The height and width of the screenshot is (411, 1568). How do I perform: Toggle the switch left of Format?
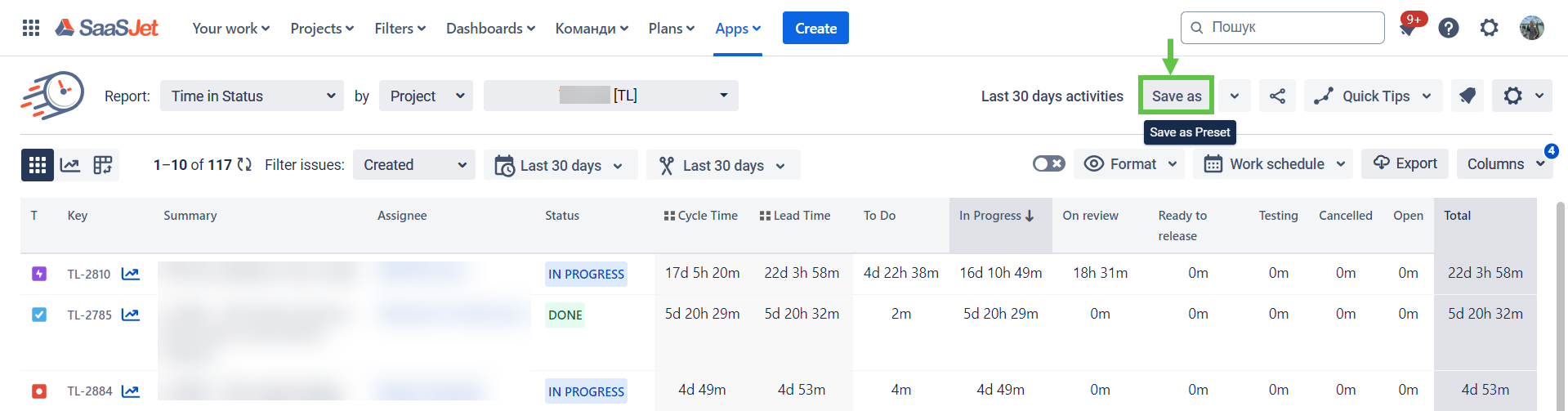(1048, 164)
